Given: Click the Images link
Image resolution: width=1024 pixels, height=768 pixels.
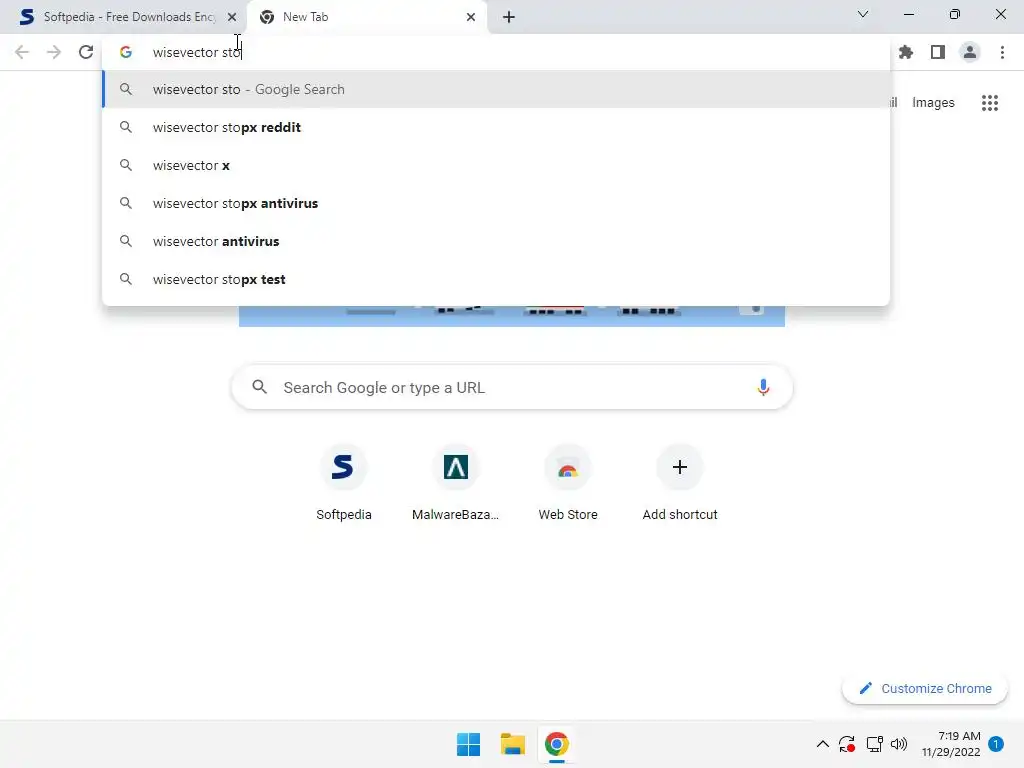Looking at the screenshot, I should click(933, 103).
